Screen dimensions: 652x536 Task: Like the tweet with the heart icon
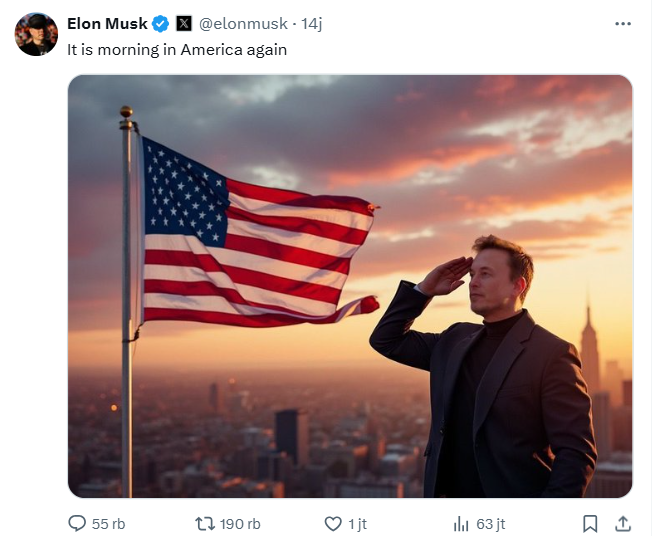point(334,523)
